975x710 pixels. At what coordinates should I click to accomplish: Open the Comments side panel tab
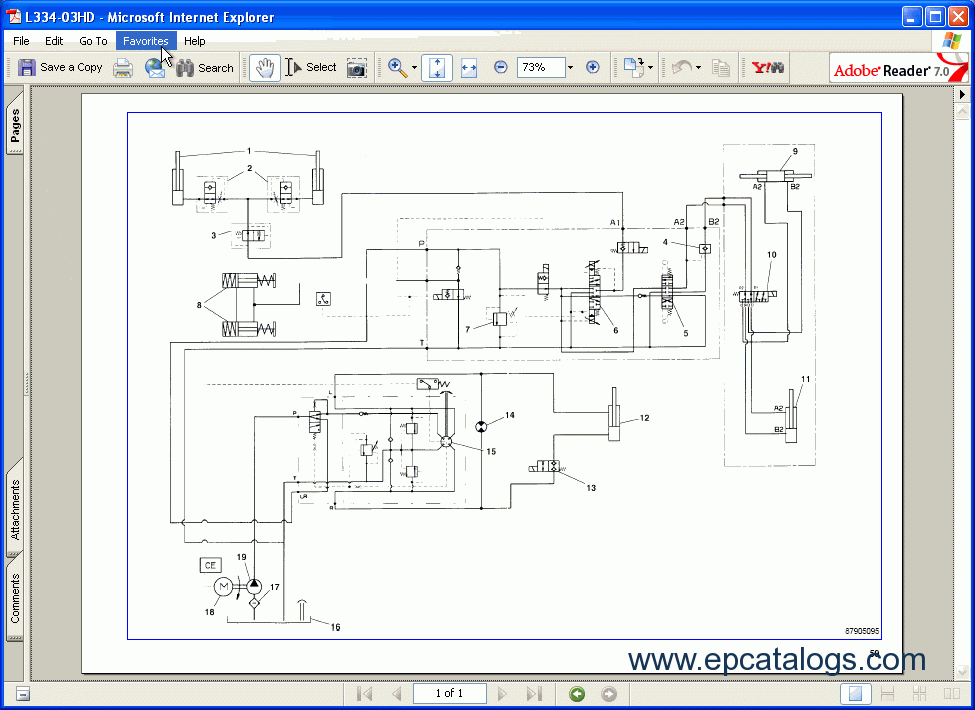[x=15, y=598]
